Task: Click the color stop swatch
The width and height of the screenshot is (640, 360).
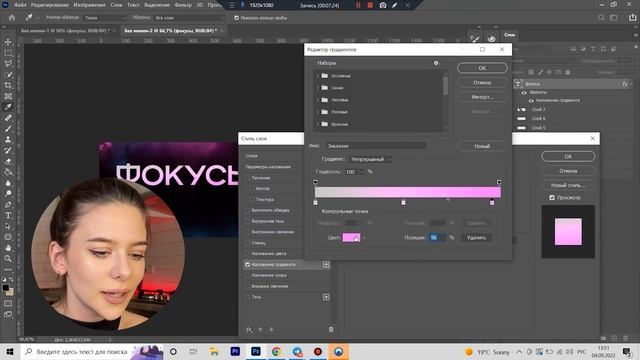Action: point(351,238)
